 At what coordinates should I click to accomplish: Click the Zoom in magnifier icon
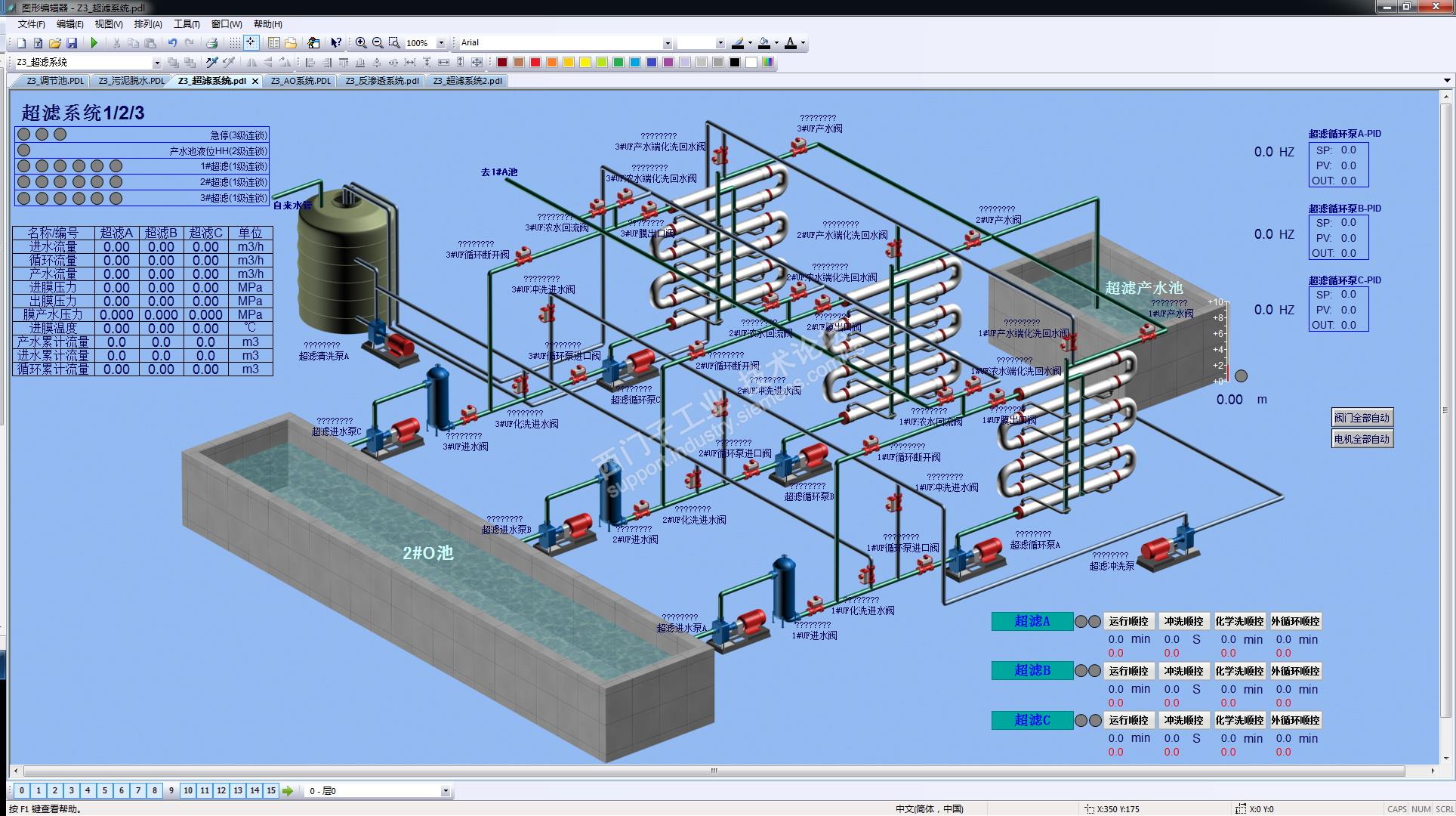coord(361,43)
